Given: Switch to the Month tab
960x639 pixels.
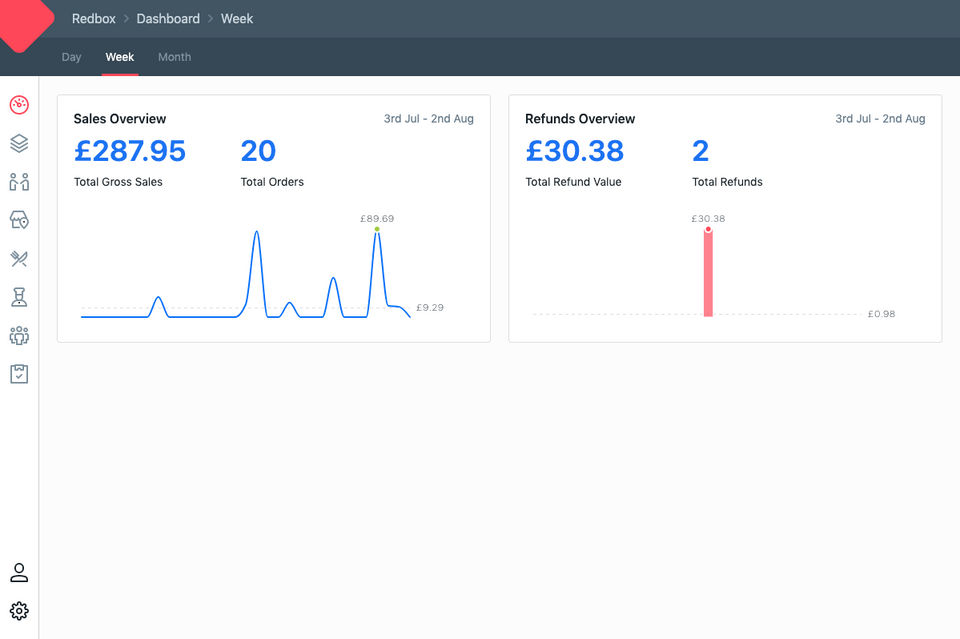Looking at the screenshot, I should [x=174, y=57].
